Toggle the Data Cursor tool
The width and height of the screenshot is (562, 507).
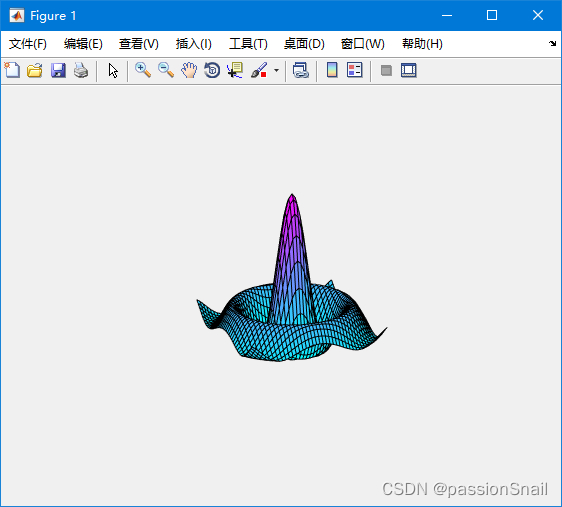235,70
